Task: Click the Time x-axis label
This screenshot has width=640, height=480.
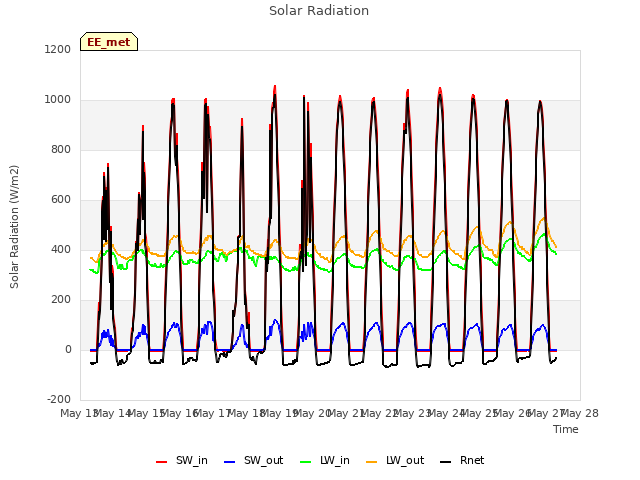Action: point(566,429)
